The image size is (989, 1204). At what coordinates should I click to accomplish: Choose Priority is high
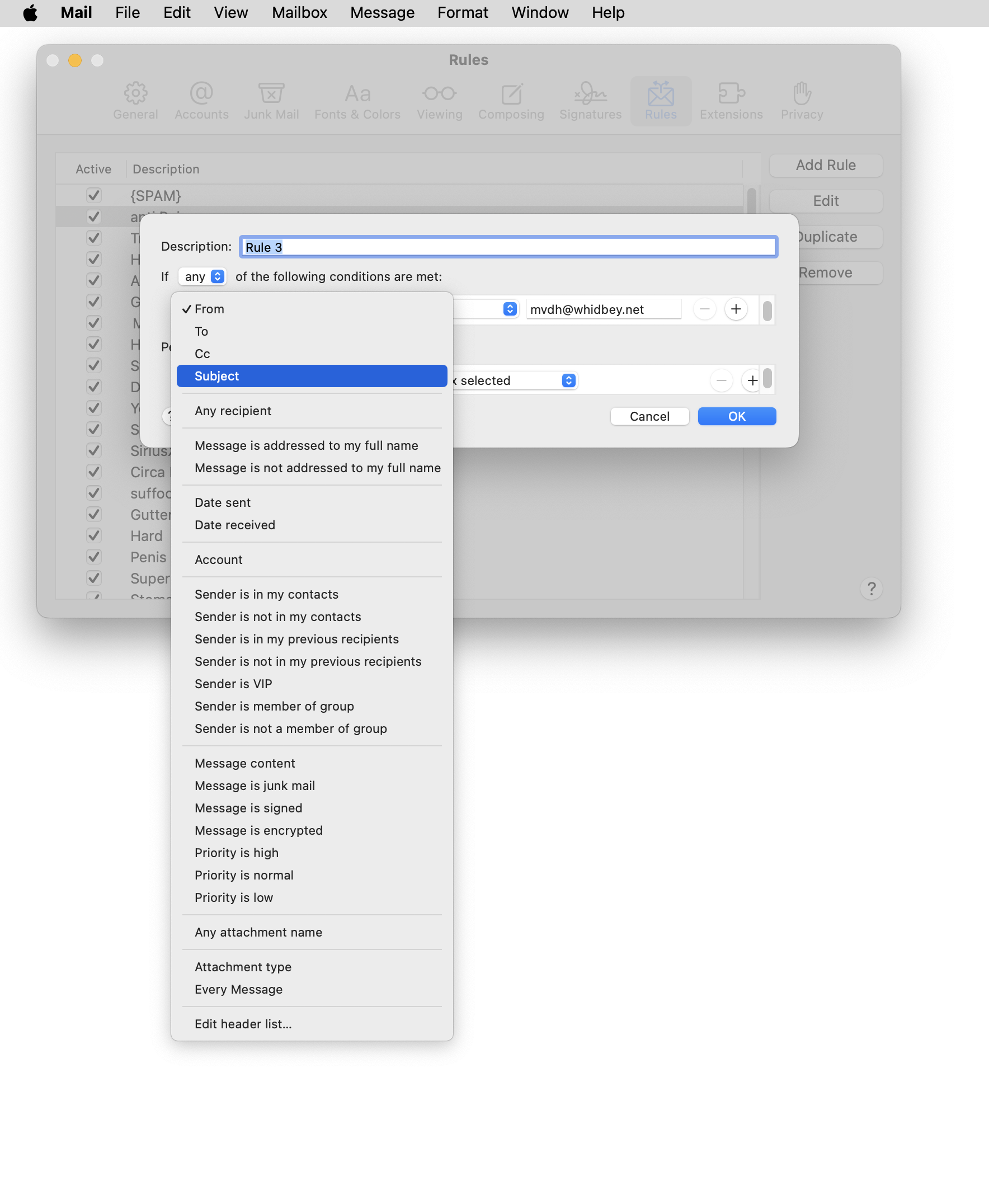(312, 853)
